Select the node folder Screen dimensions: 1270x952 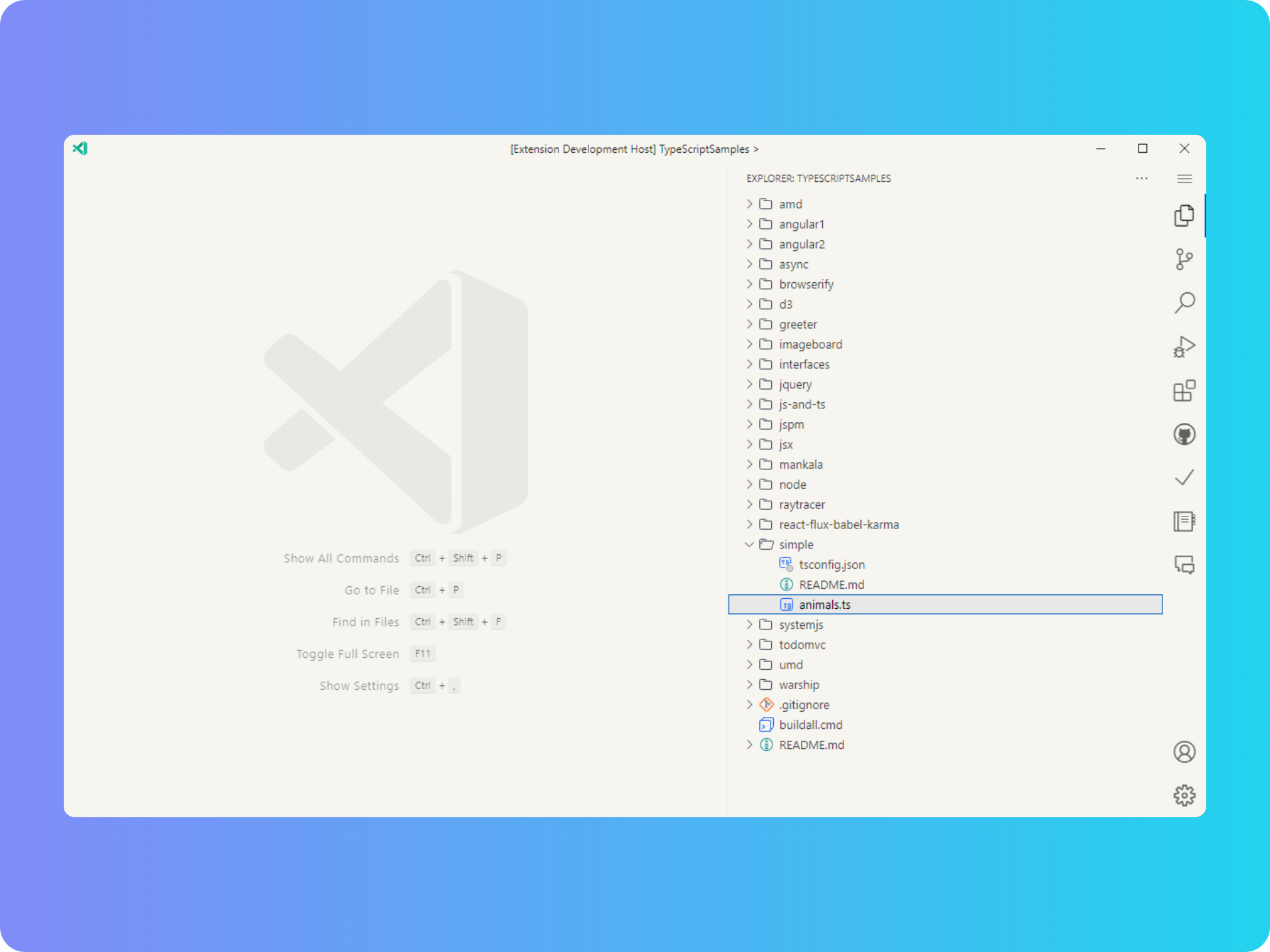(945, 485)
